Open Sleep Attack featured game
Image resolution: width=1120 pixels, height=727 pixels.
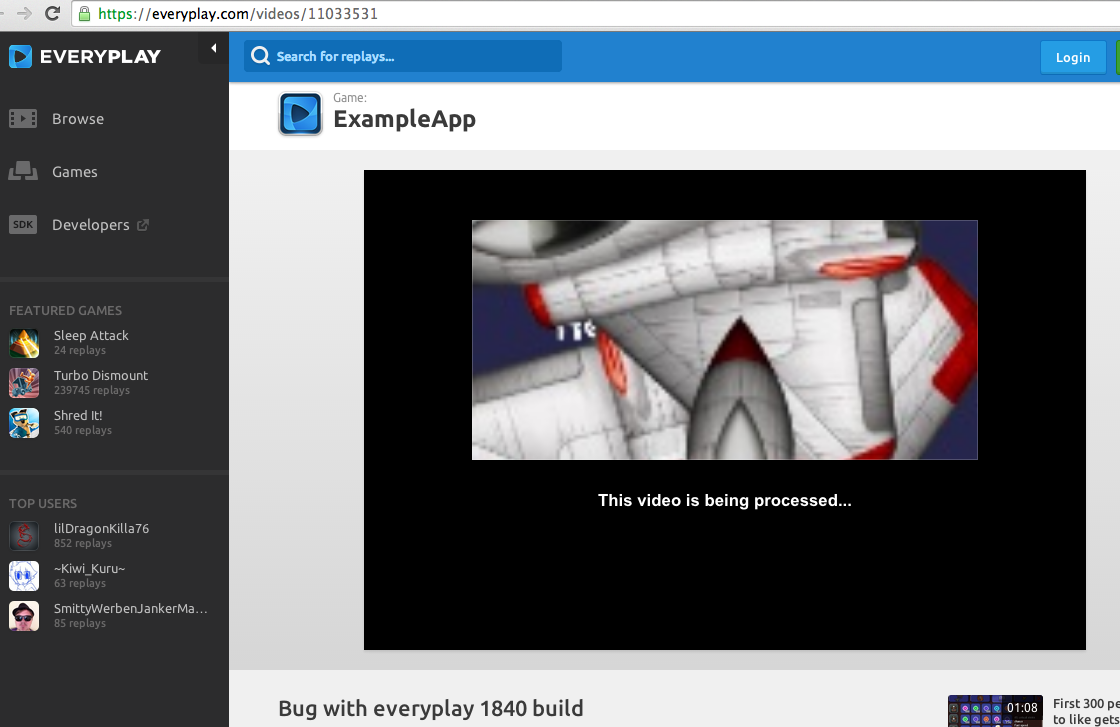[91, 335]
